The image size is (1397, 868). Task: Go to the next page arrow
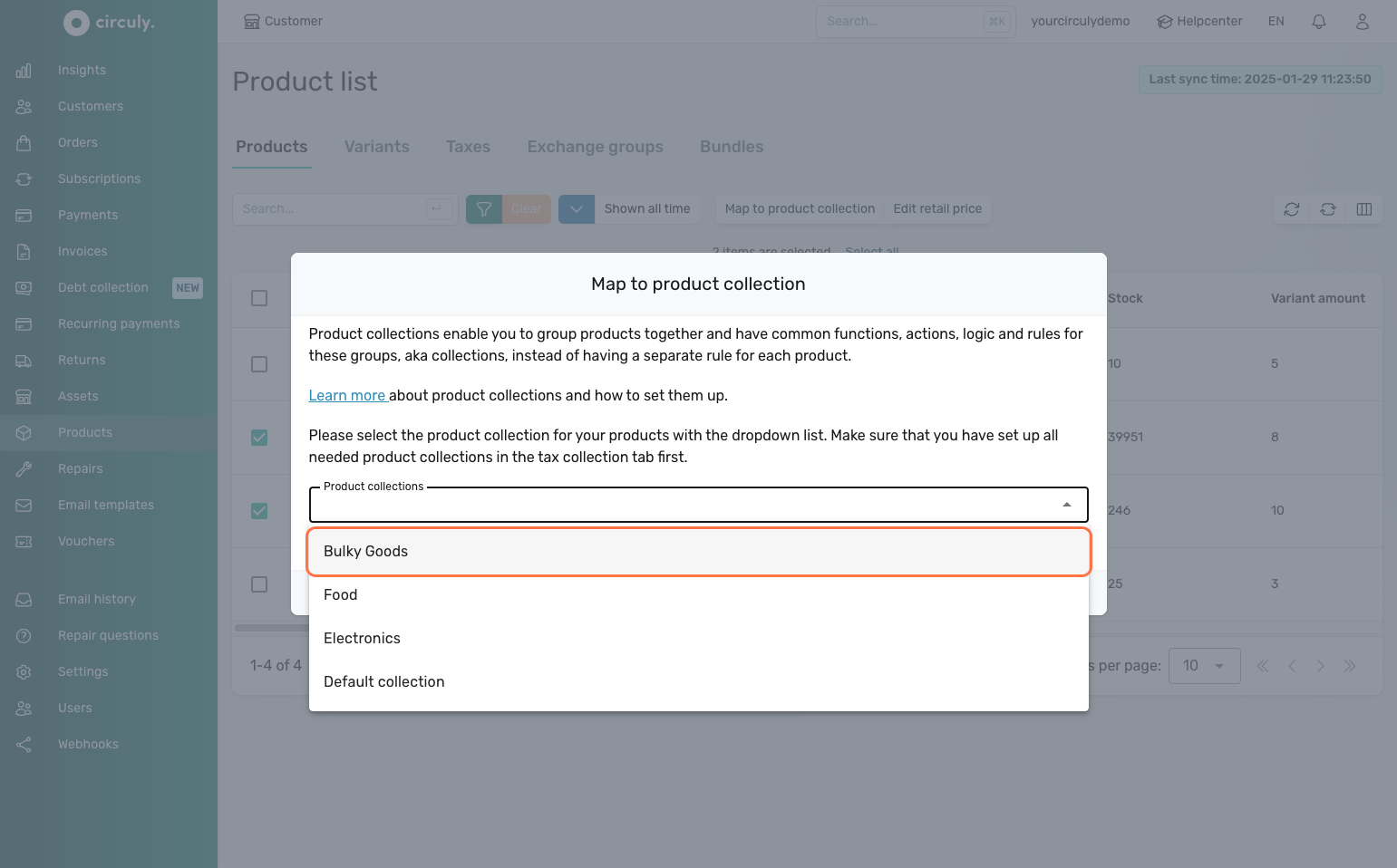click(x=1321, y=666)
